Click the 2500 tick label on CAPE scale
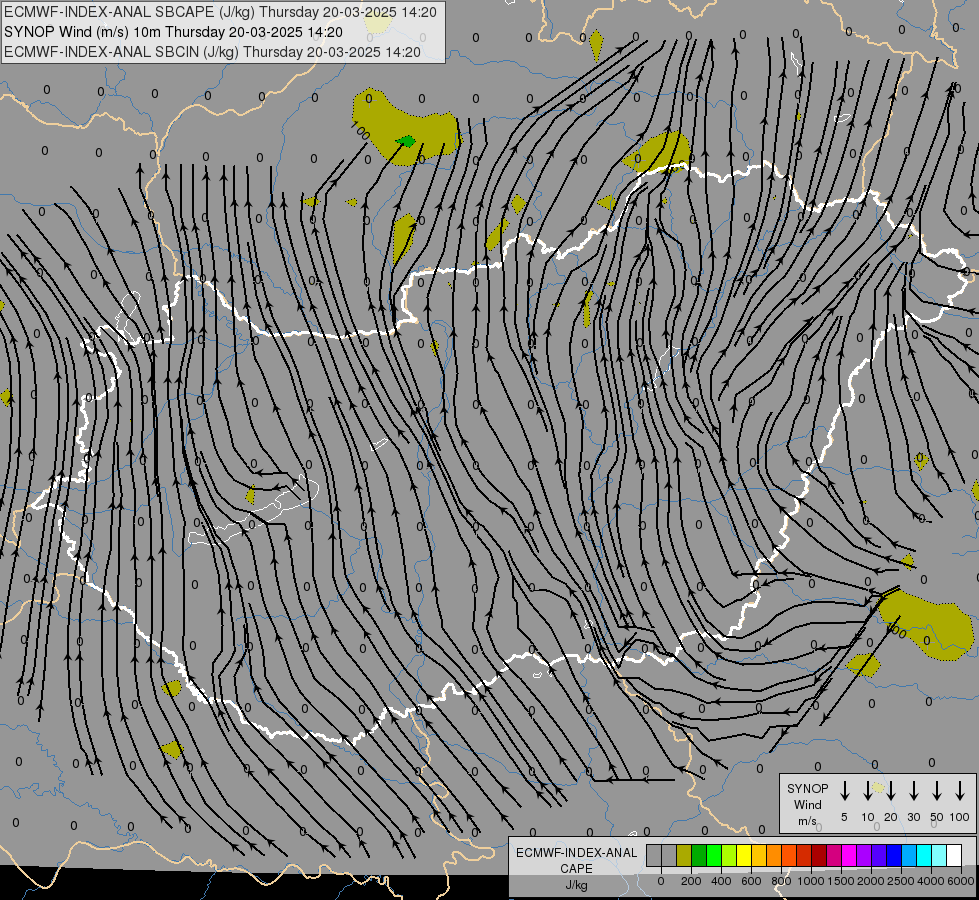Image resolution: width=979 pixels, height=900 pixels. coord(901,881)
